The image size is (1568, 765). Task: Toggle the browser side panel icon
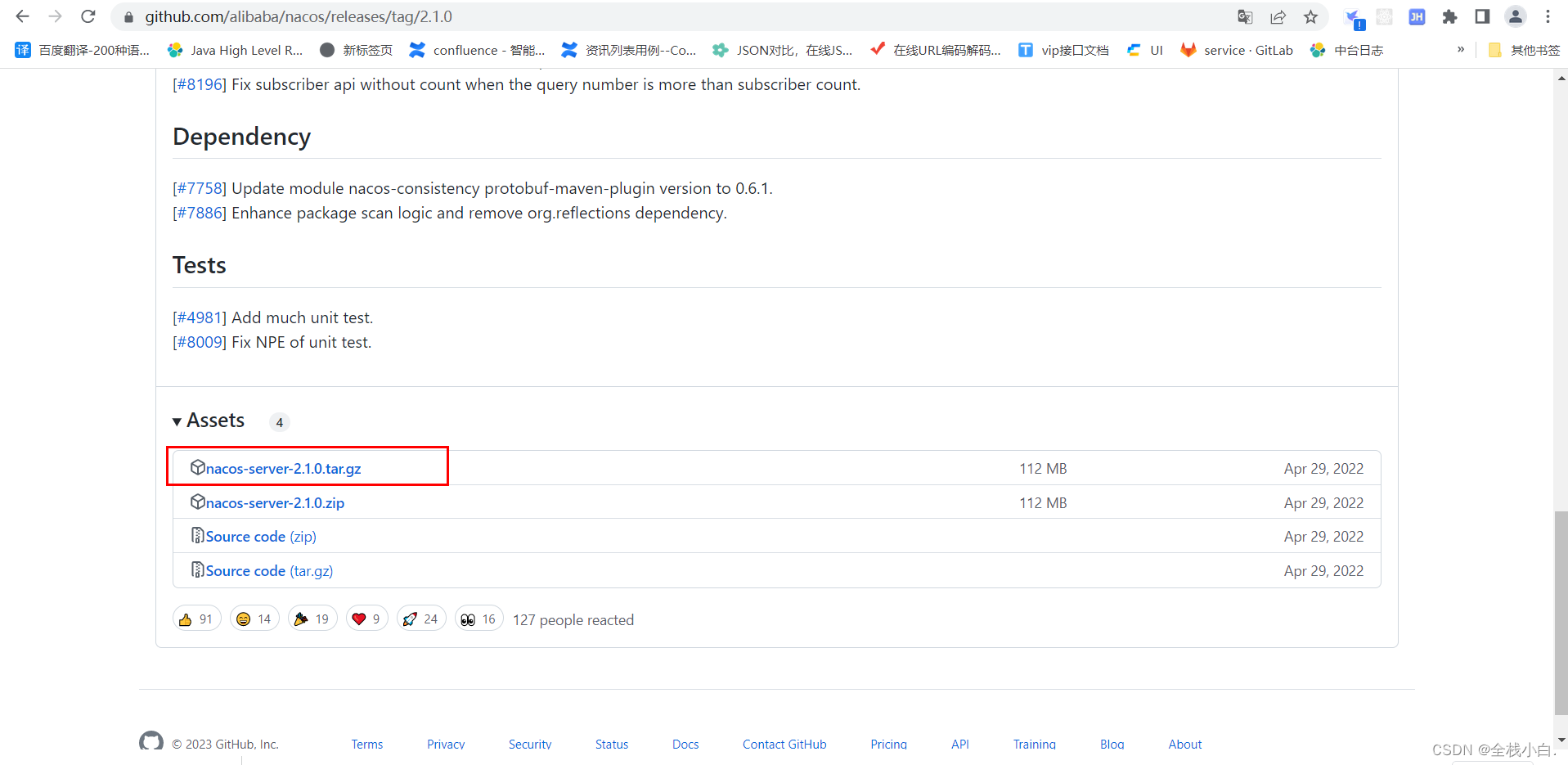[x=1482, y=16]
